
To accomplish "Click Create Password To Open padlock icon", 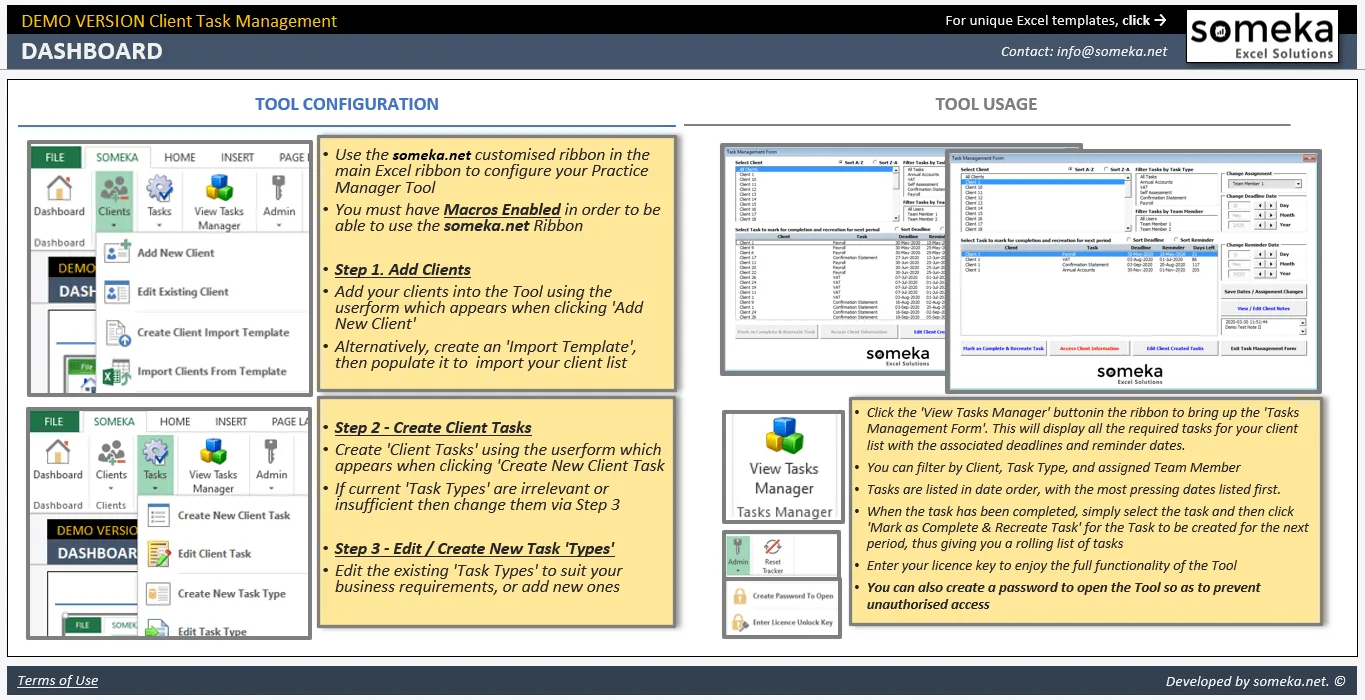I will [739, 596].
